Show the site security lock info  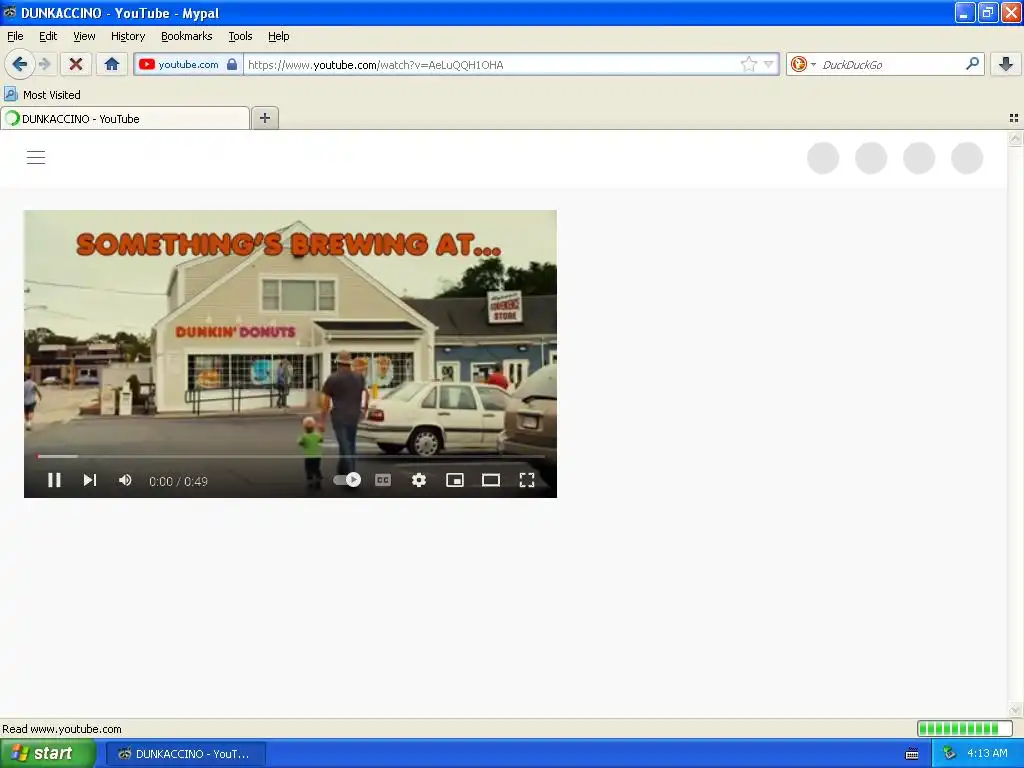232,64
